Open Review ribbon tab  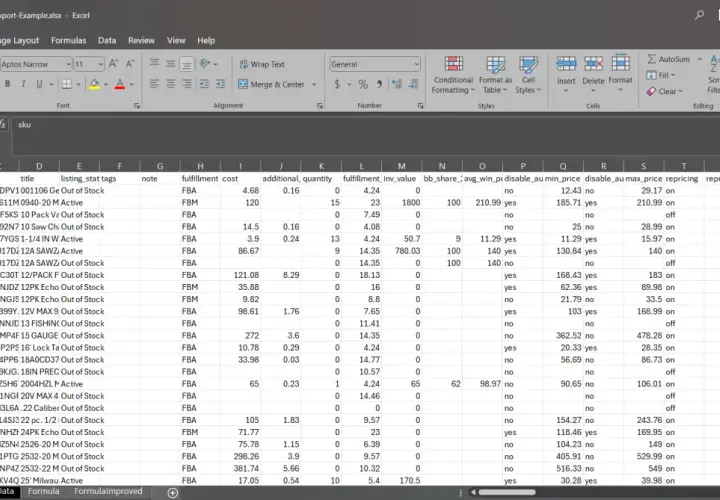point(141,40)
